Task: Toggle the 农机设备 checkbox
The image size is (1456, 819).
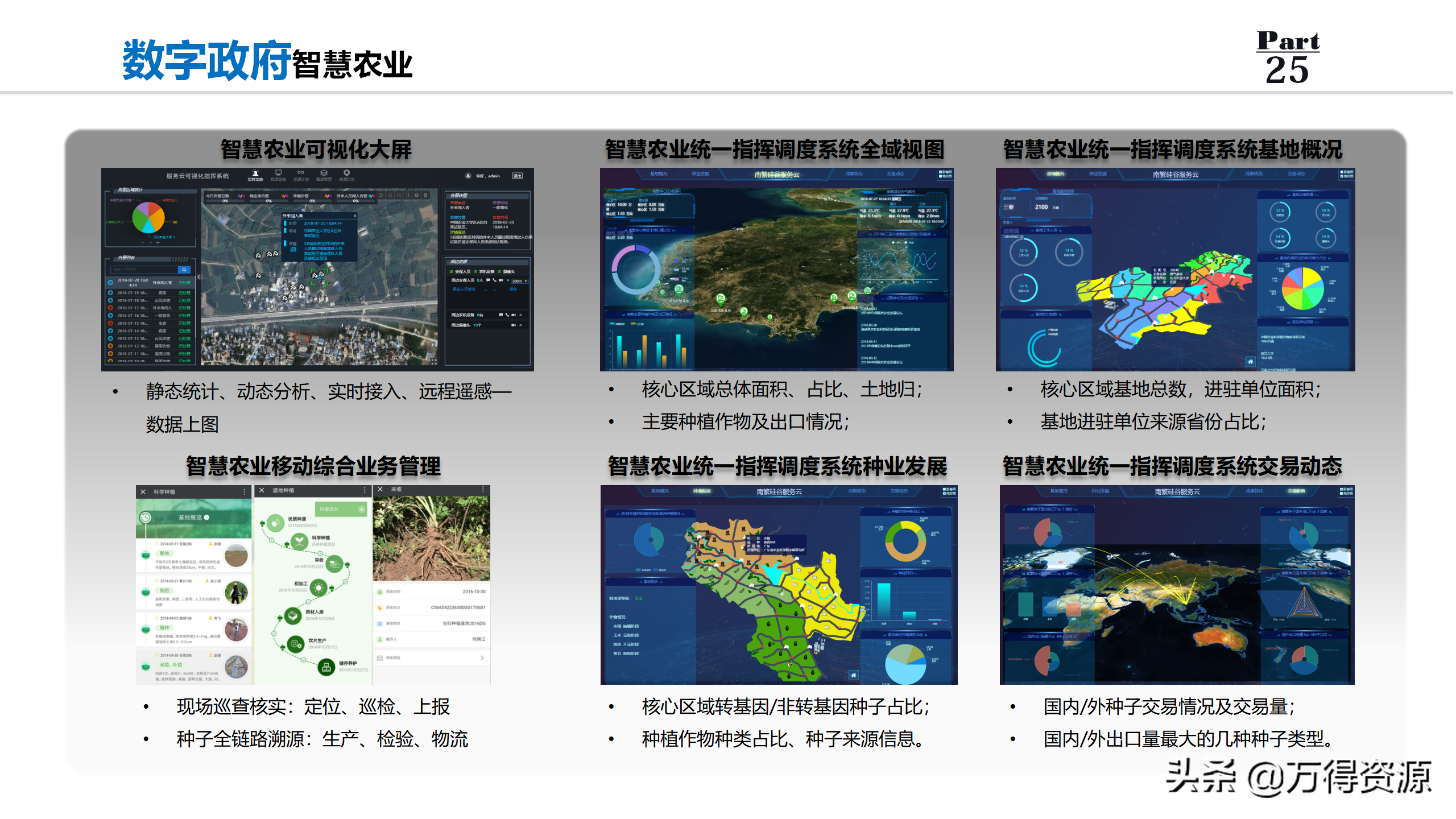Action: click(475, 272)
